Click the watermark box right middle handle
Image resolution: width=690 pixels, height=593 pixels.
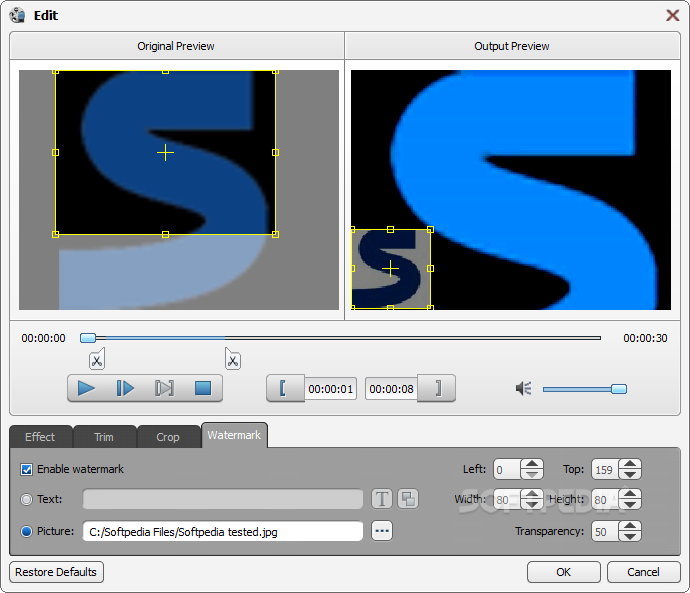(x=430, y=268)
